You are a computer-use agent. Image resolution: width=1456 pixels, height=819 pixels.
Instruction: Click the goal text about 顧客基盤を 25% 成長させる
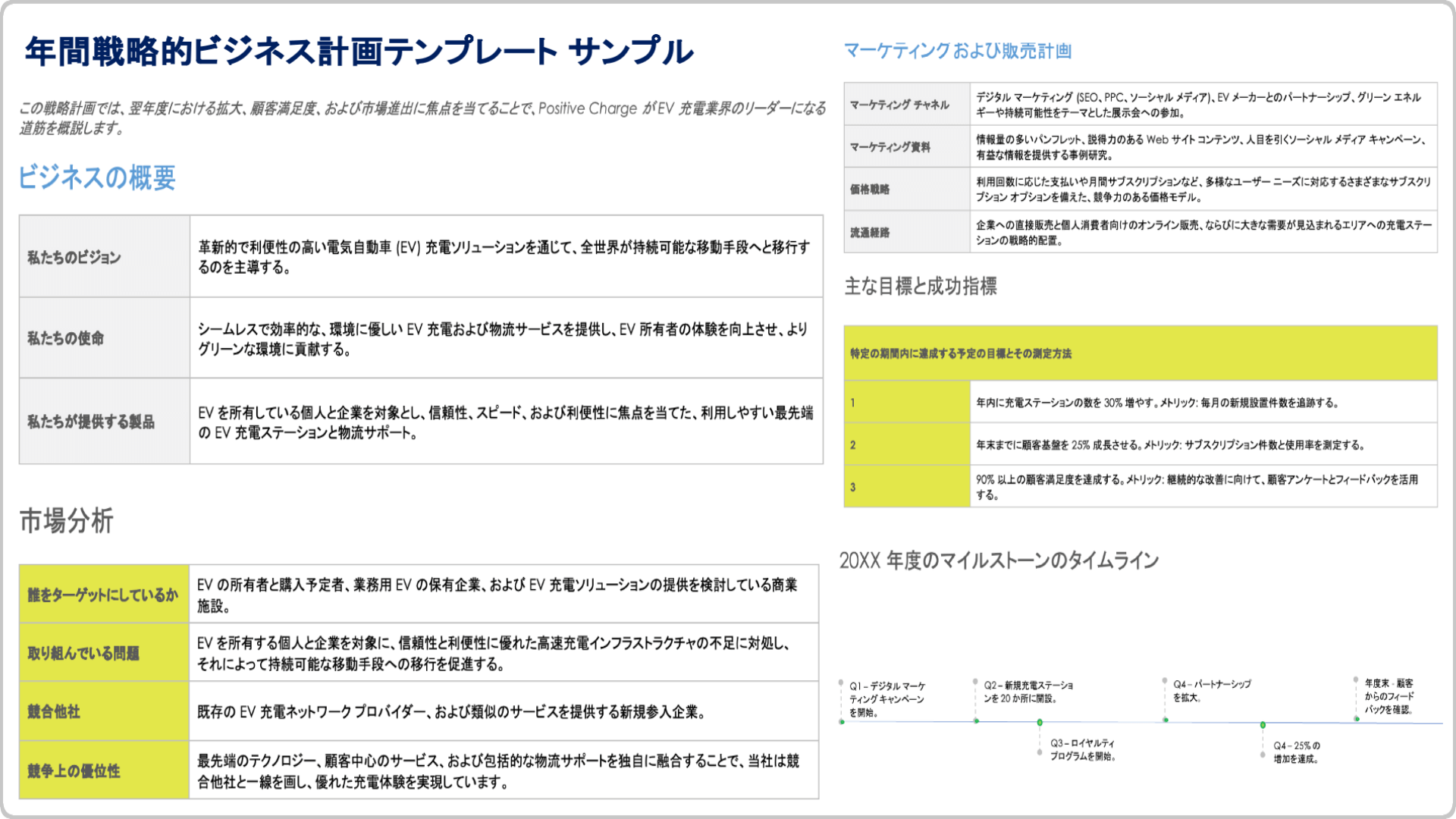tap(1170, 445)
